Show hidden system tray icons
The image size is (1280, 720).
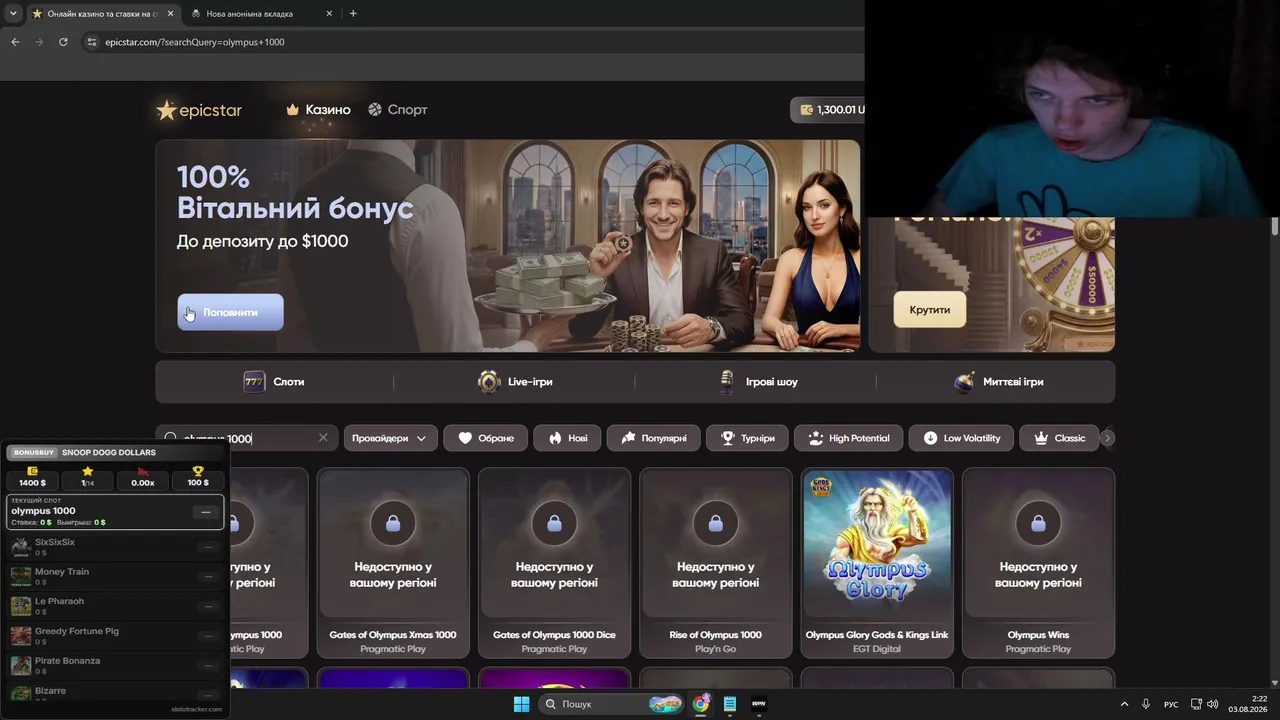[x=1124, y=704]
